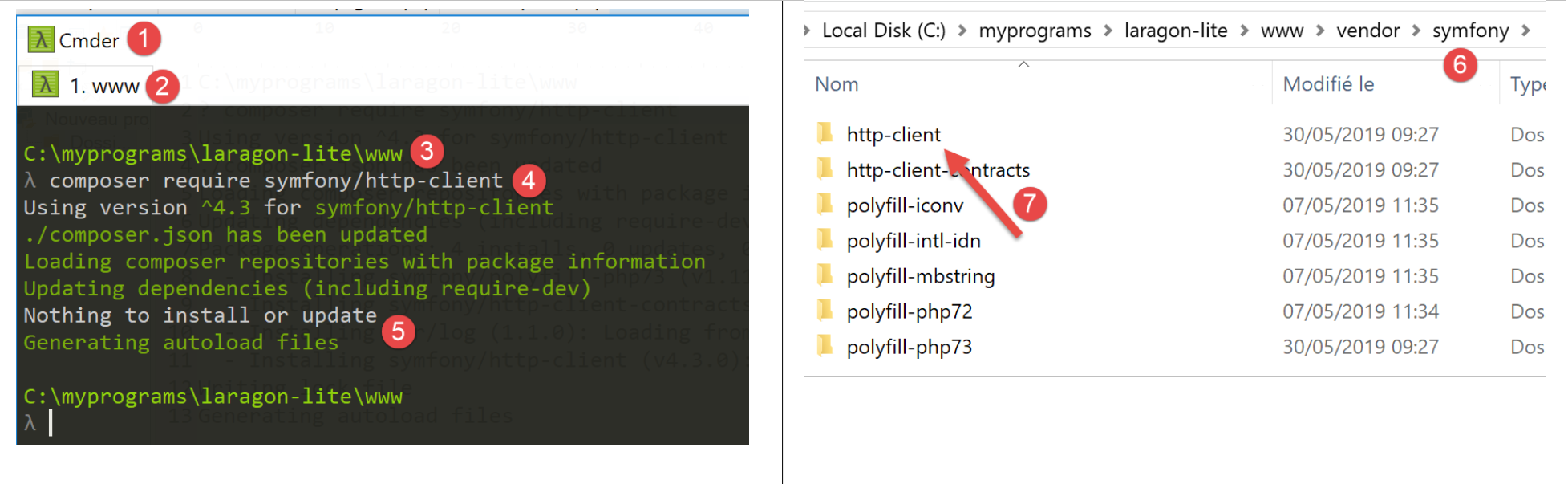
Task: Sort files by the Nom column header
Action: tap(837, 84)
